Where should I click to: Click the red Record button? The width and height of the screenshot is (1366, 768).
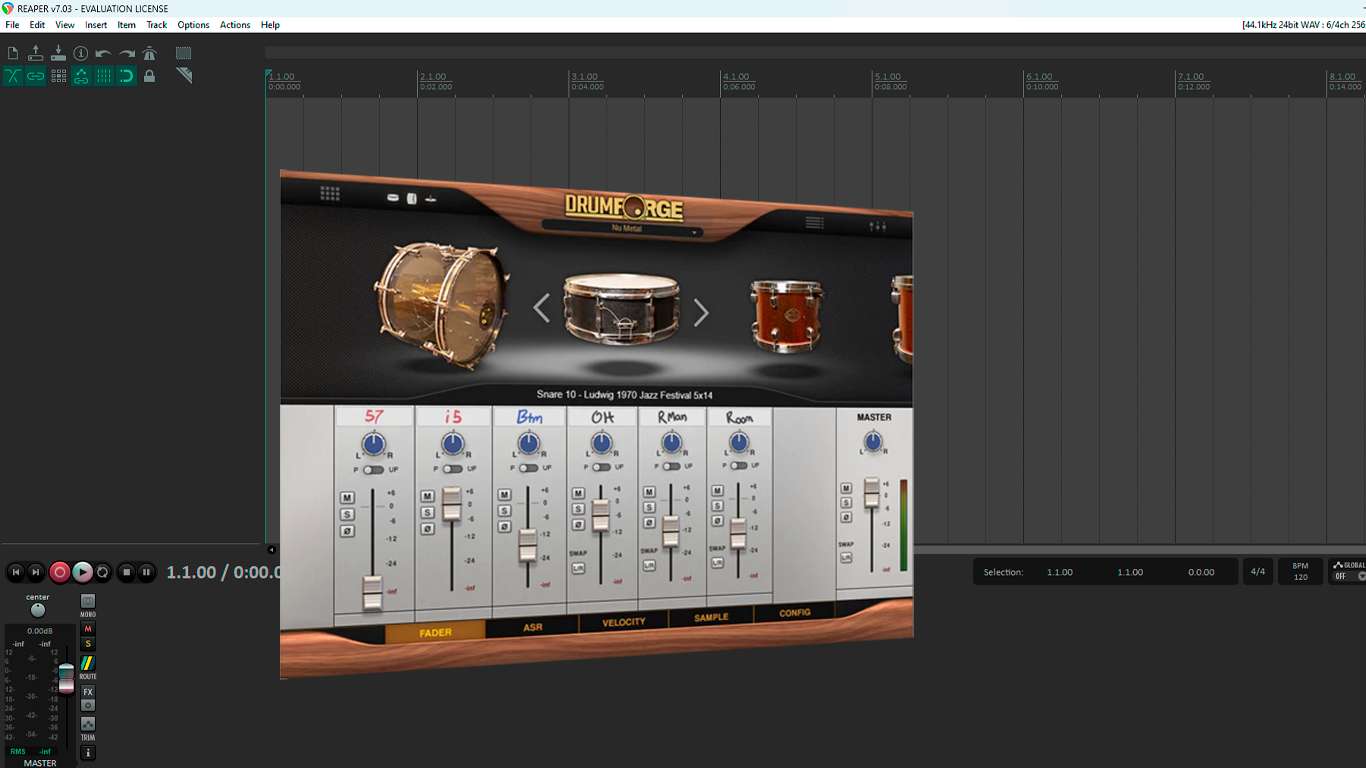pyautogui.click(x=60, y=572)
